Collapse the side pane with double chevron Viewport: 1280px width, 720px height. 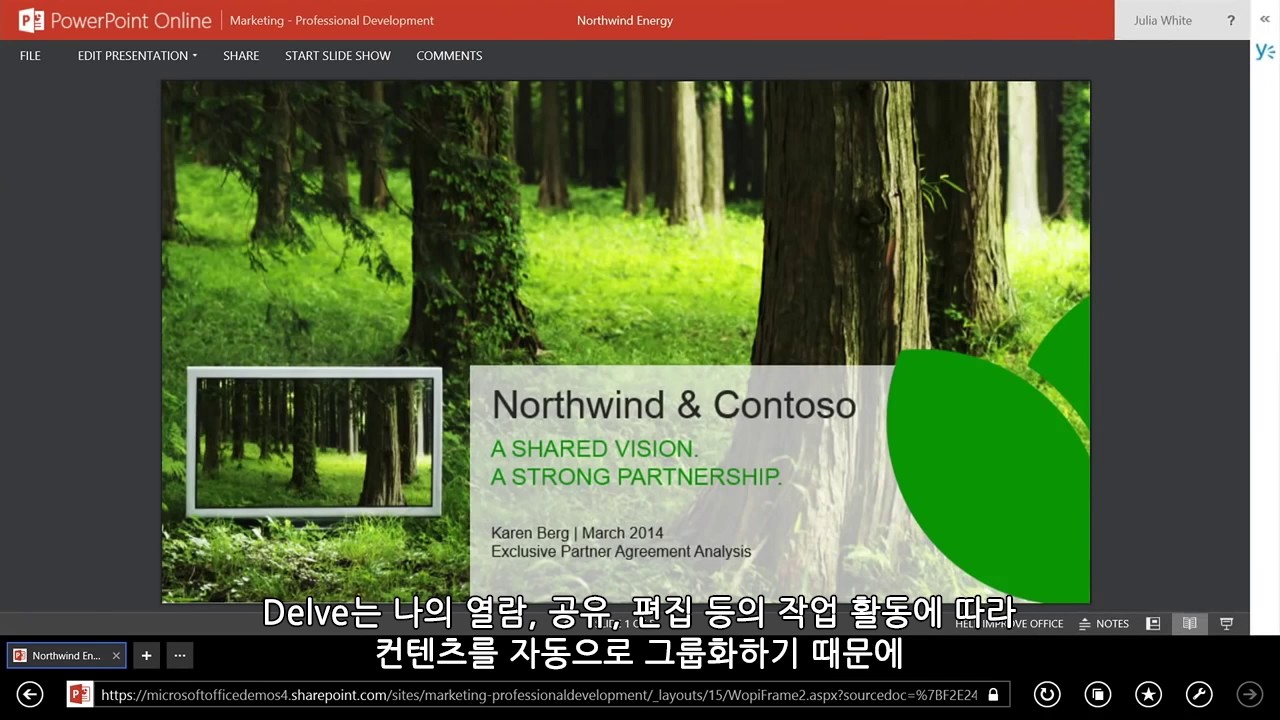(1265, 19)
